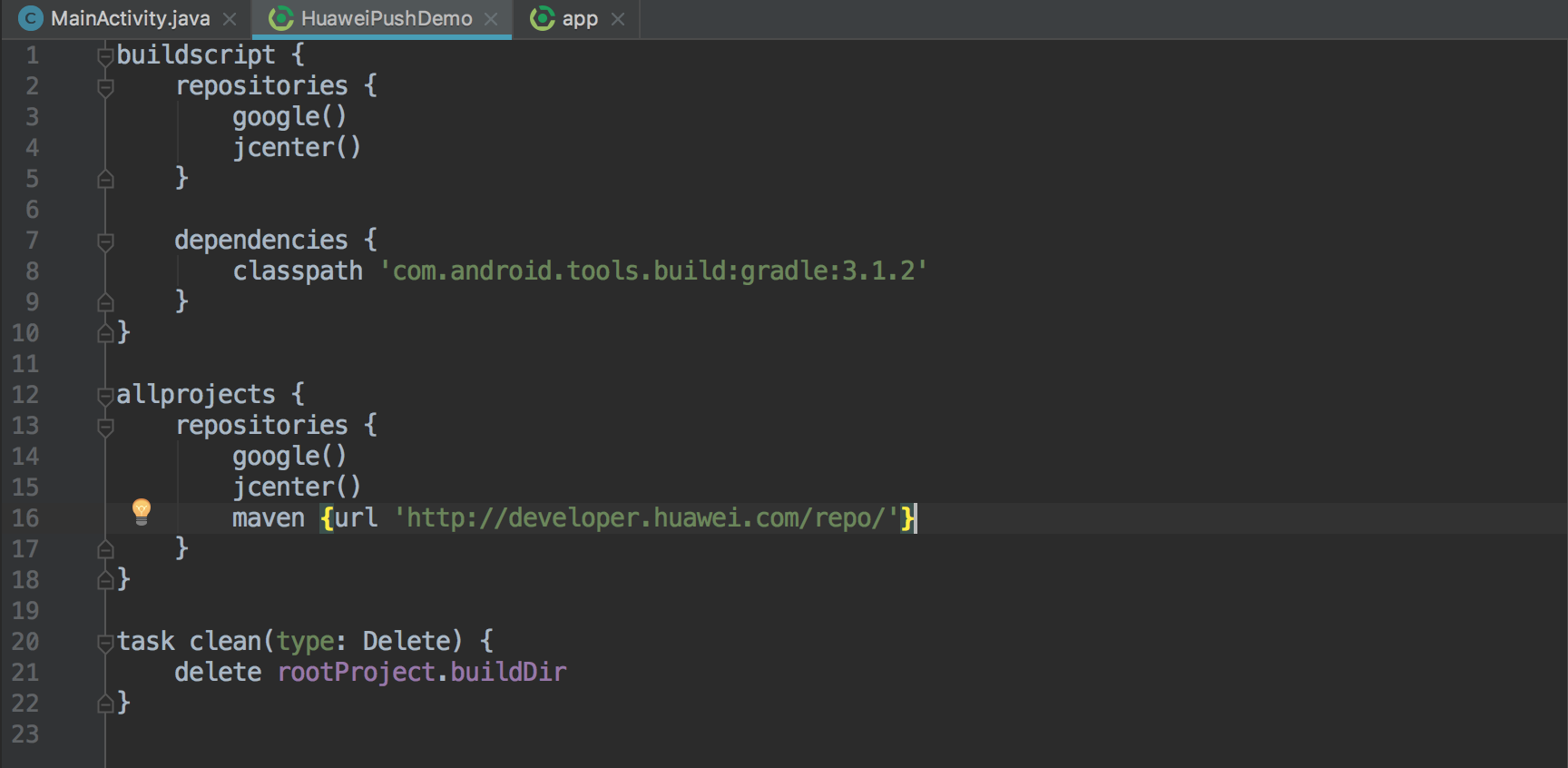
Task: Collapse the task clean block on line 20
Action: 105,643
